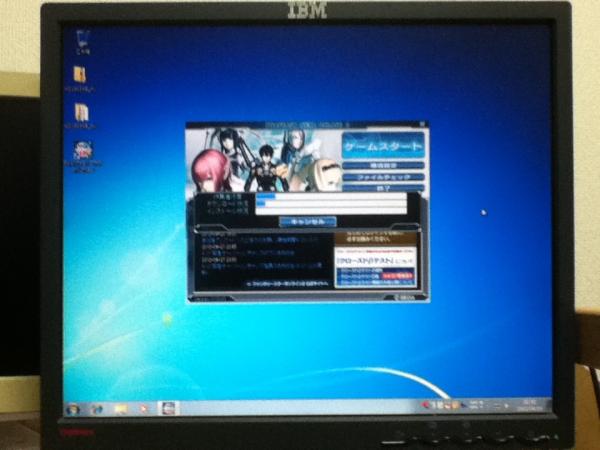Viewport: 600px width, 450px height.
Task: Select the launcher's taskbar button
Action: (x=168, y=409)
